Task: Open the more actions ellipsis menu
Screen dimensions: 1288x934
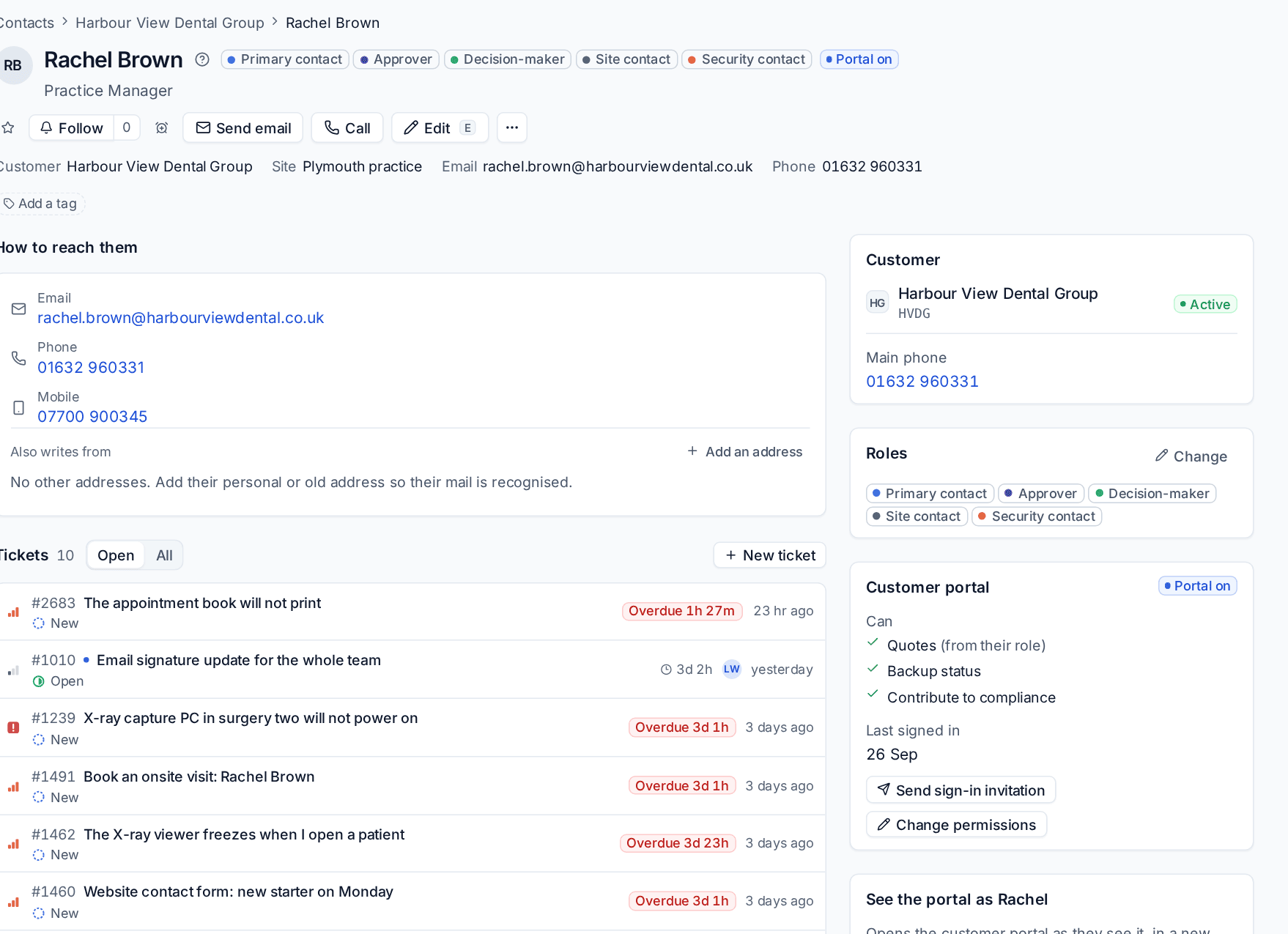Action: point(512,128)
